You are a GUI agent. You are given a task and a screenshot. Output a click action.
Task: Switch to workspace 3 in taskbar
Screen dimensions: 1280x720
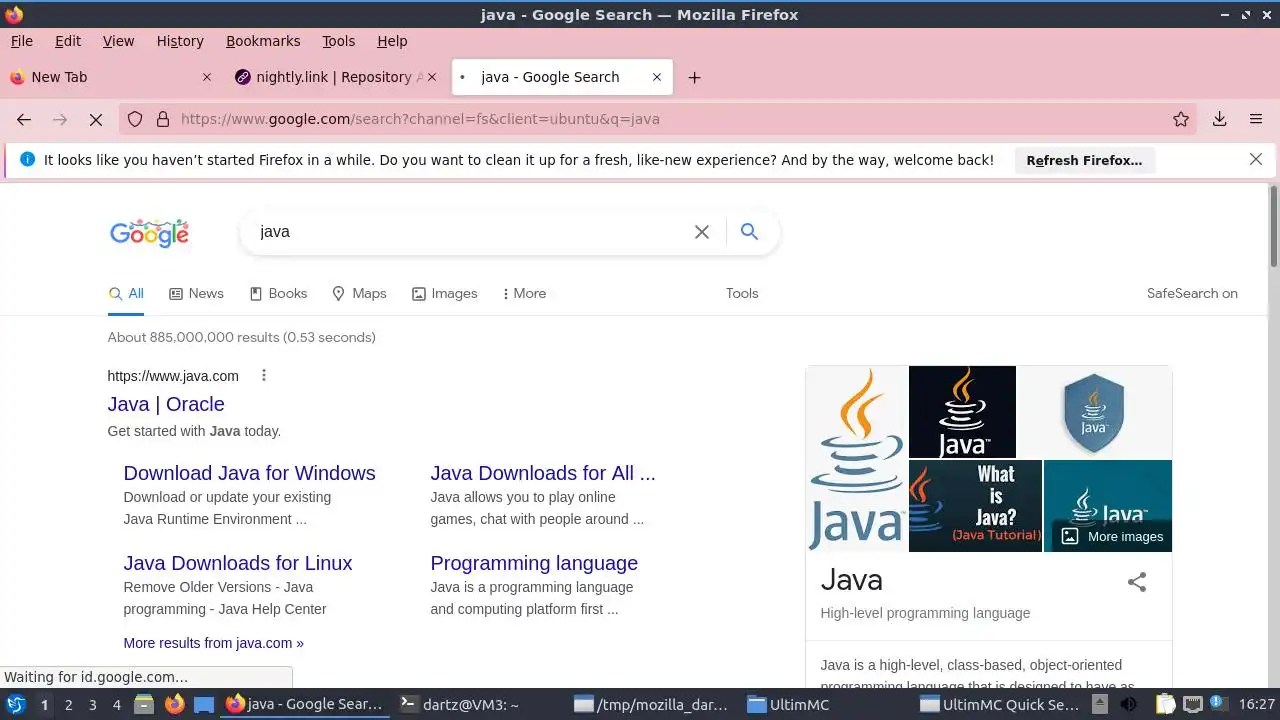click(x=92, y=705)
